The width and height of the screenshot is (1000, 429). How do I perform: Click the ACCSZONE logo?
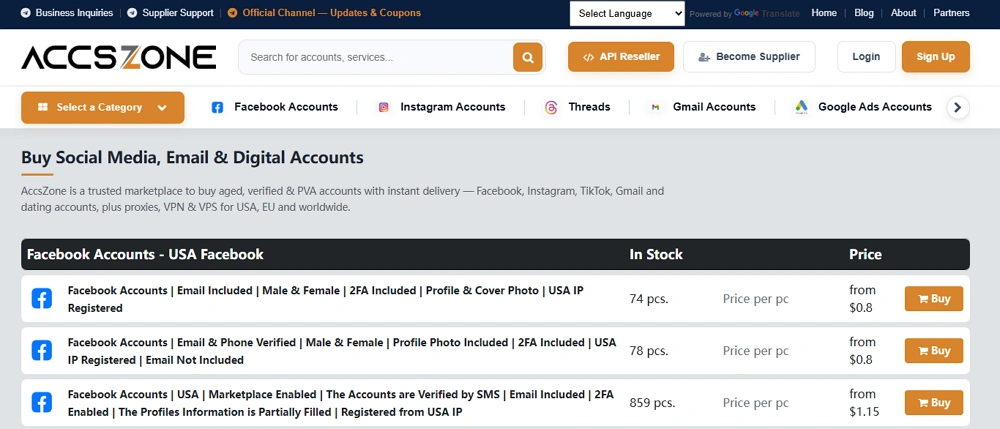(x=119, y=57)
